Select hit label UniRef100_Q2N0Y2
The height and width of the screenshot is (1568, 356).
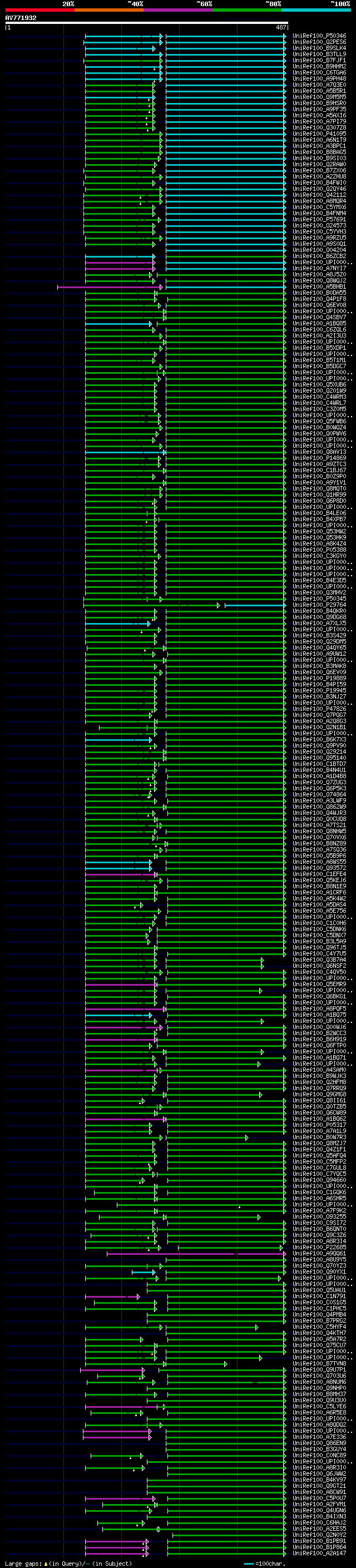[x=319, y=1535]
